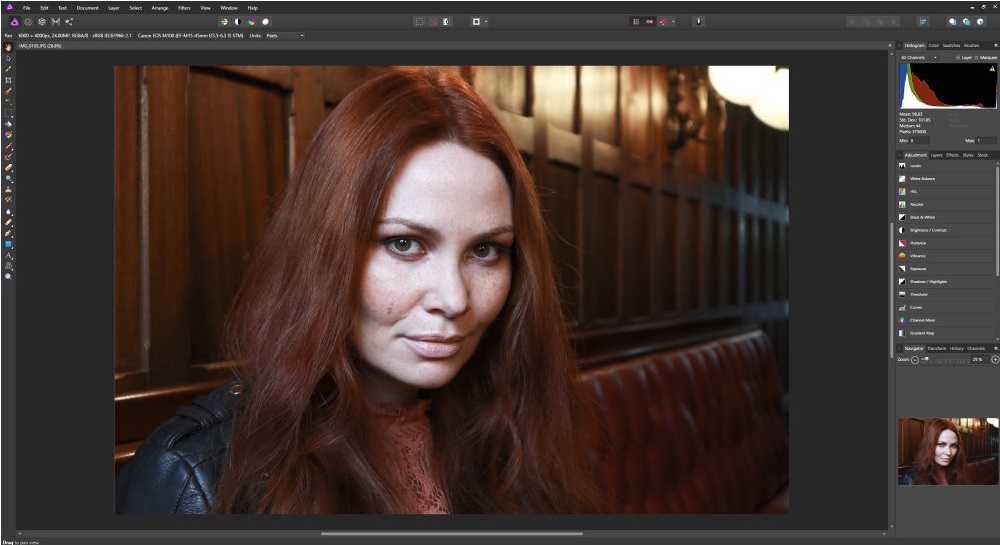Select the Text tool (A icon)
Image resolution: width=1000 pixels, height=545 pixels.
(x=8, y=255)
